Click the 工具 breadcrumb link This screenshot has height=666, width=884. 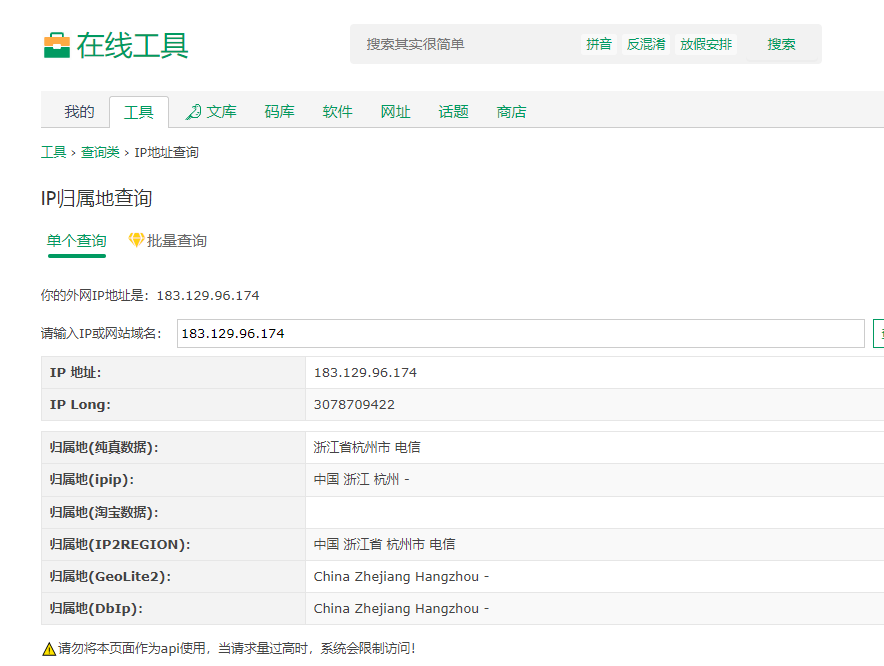tap(54, 152)
